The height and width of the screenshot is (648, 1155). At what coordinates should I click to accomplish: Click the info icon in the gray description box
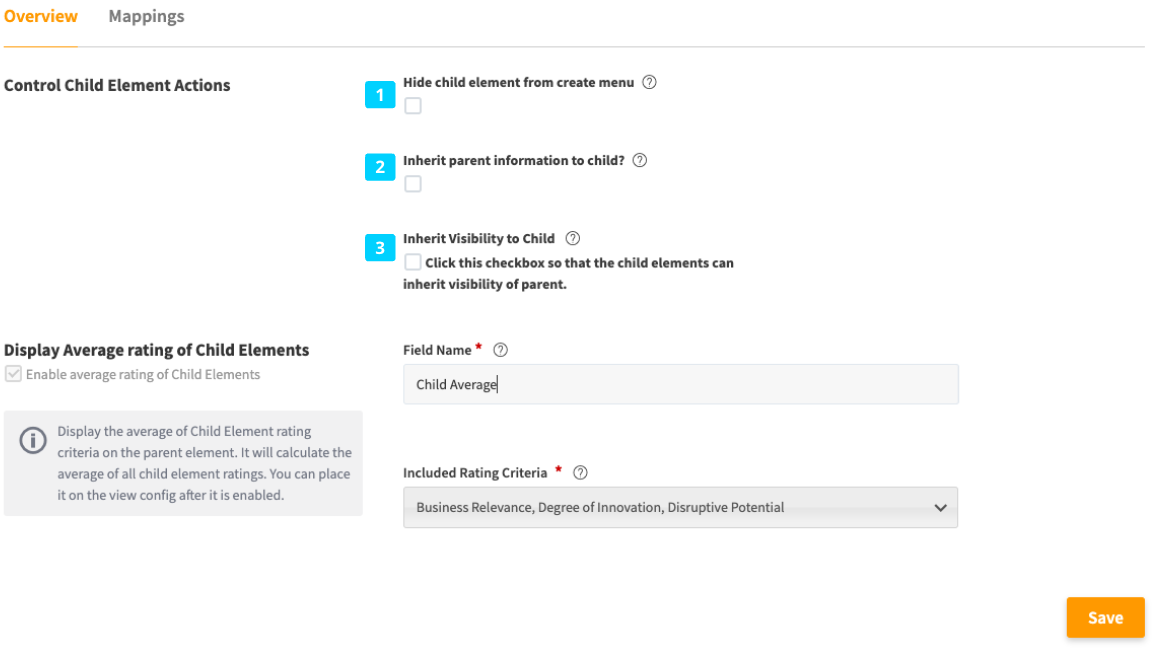coord(34,440)
